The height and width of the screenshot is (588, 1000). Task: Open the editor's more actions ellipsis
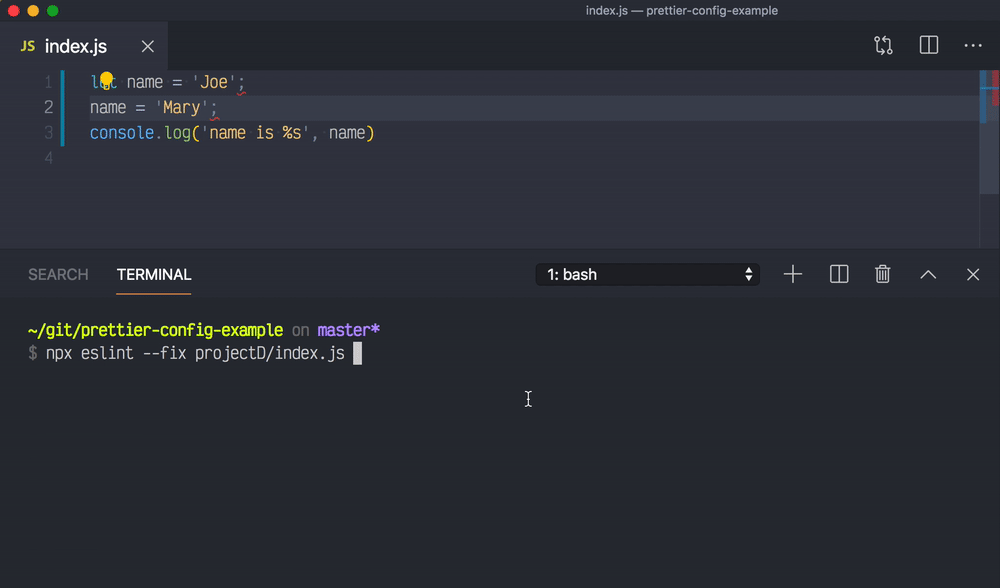coord(973,45)
